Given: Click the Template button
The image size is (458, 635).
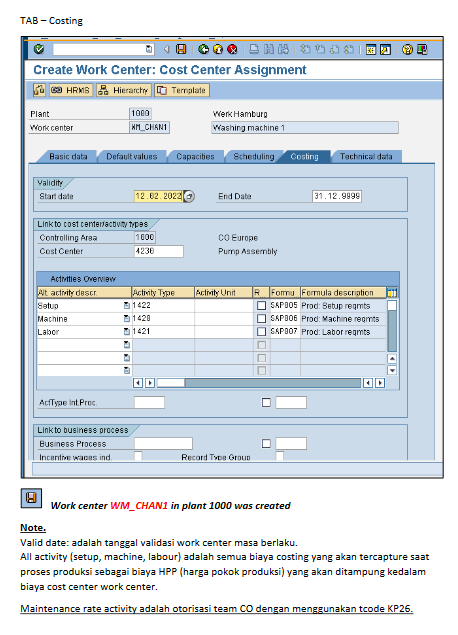Looking at the screenshot, I should pyautogui.click(x=182, y=90).
